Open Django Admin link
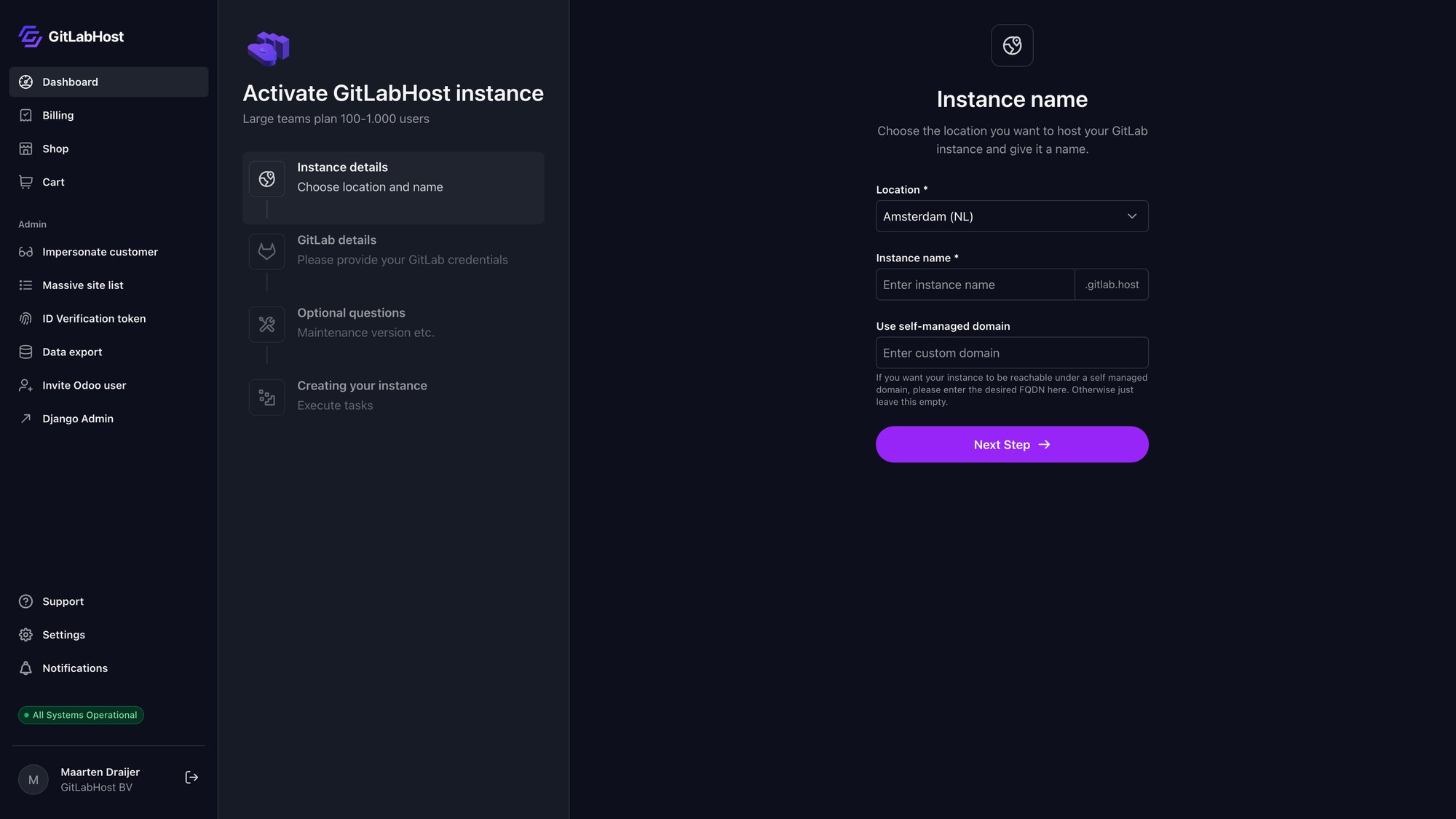The width and height of the screenshot is (1456, 819). tap(77, 419)
